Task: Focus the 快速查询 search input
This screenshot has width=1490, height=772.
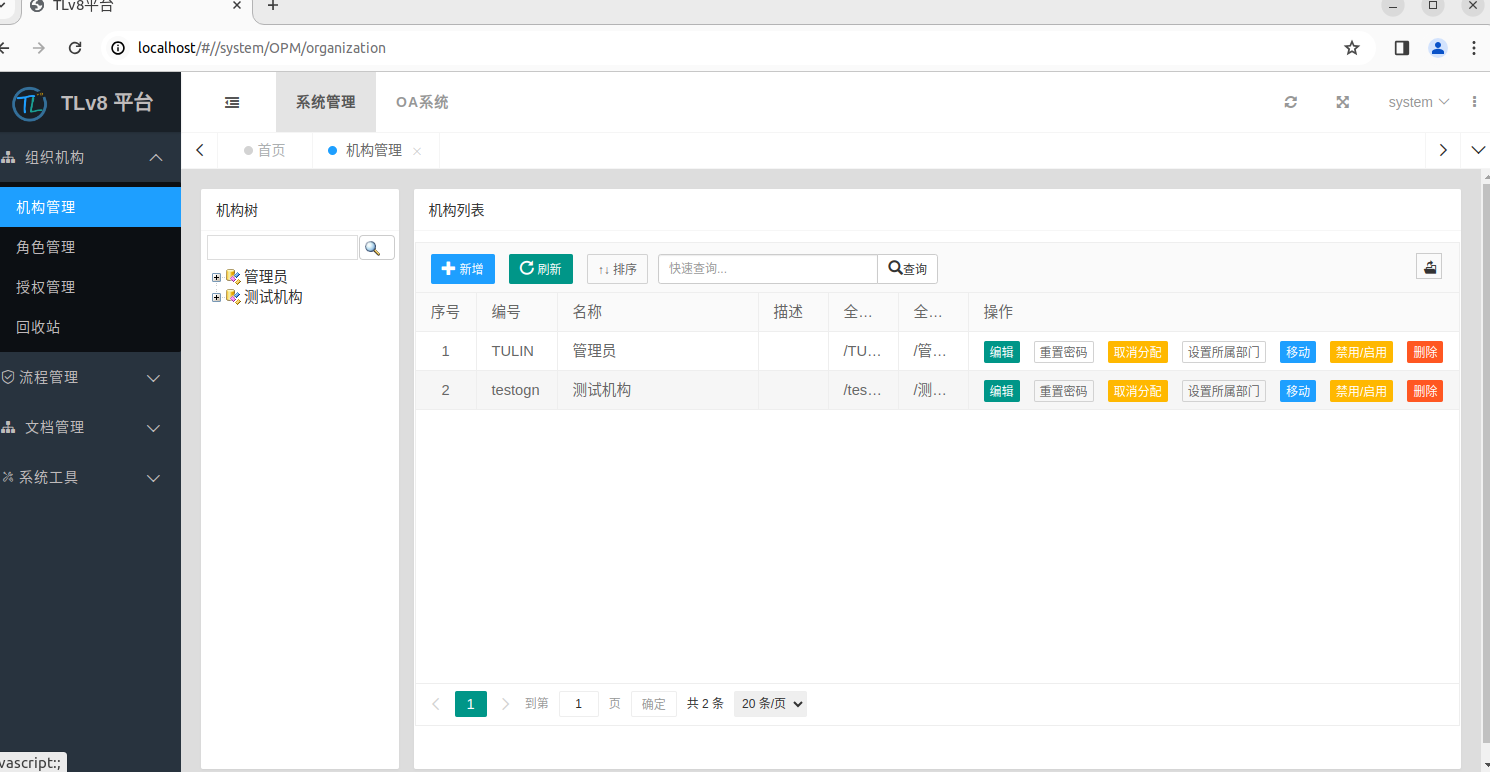Action: [768, 268]
